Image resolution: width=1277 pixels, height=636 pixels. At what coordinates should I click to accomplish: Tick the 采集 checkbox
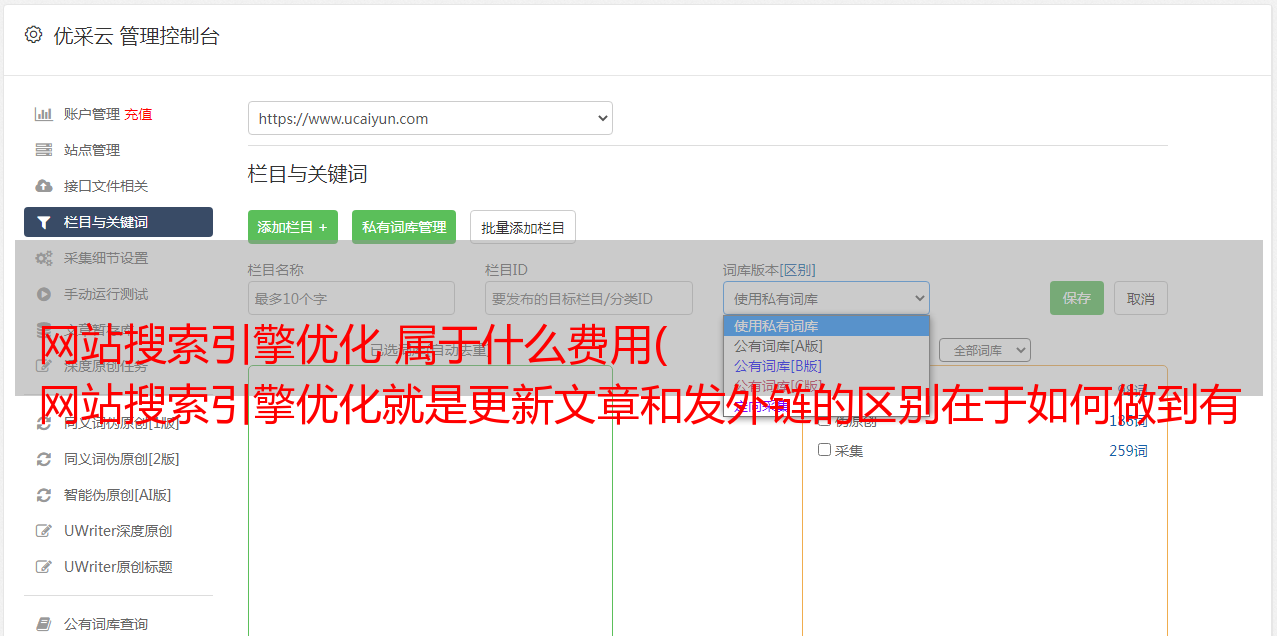tap(825, 450)
